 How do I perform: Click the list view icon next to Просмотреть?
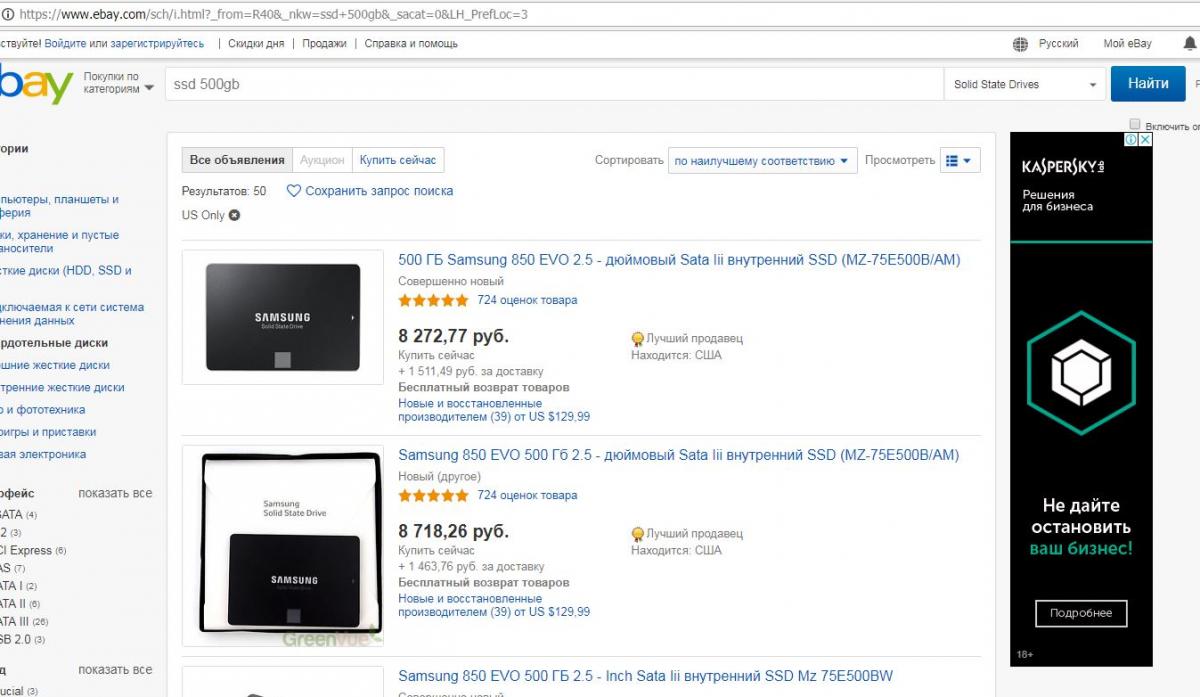click(x=951, y=161)
